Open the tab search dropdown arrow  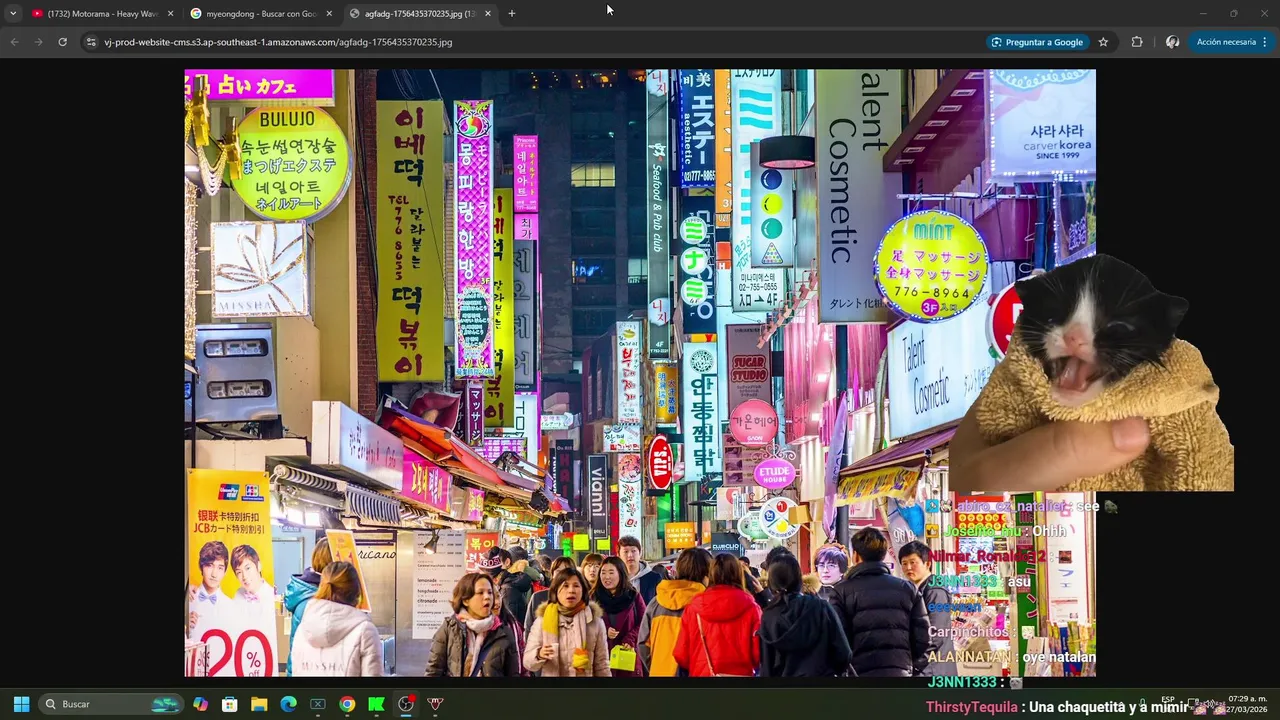pos(12,13)
